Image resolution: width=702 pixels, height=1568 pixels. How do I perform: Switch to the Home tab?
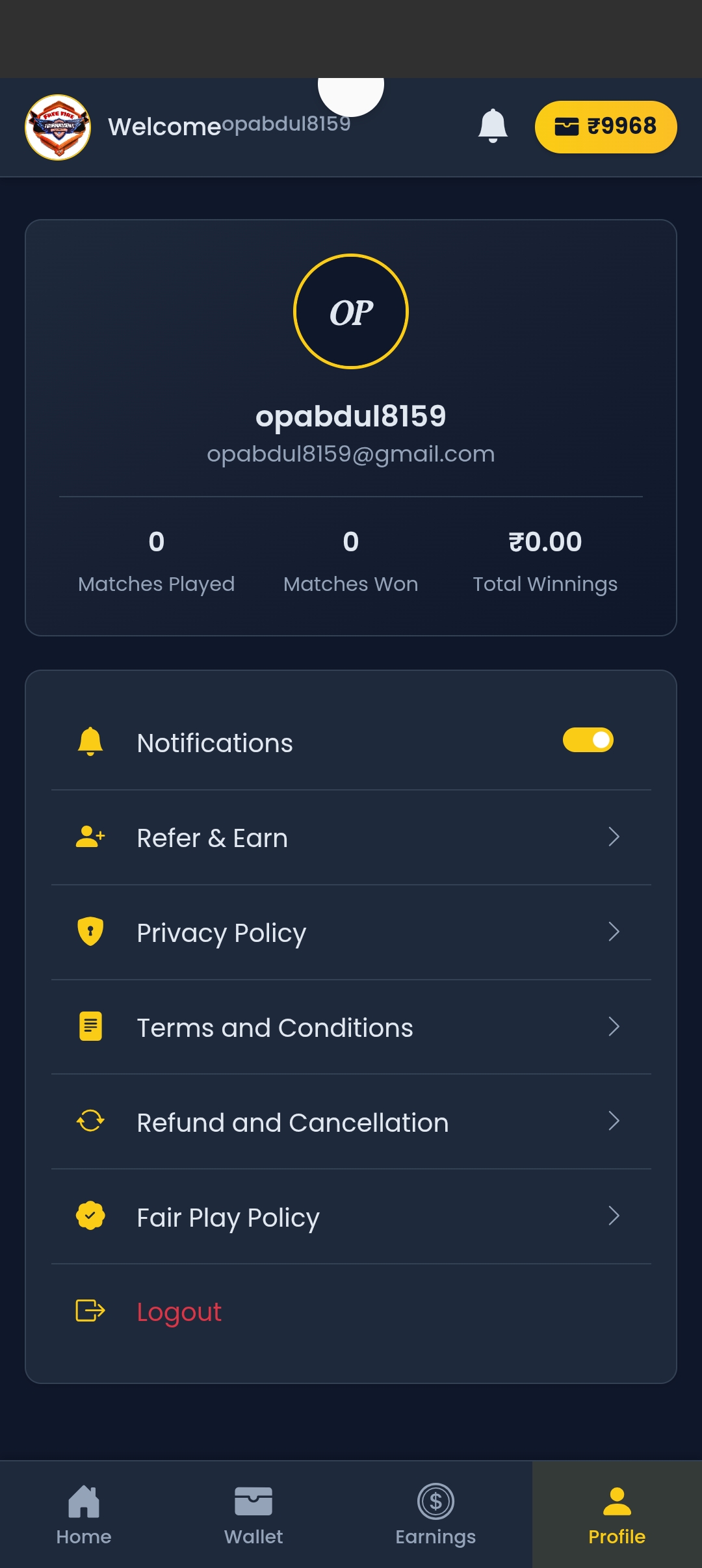[84, 1515]
